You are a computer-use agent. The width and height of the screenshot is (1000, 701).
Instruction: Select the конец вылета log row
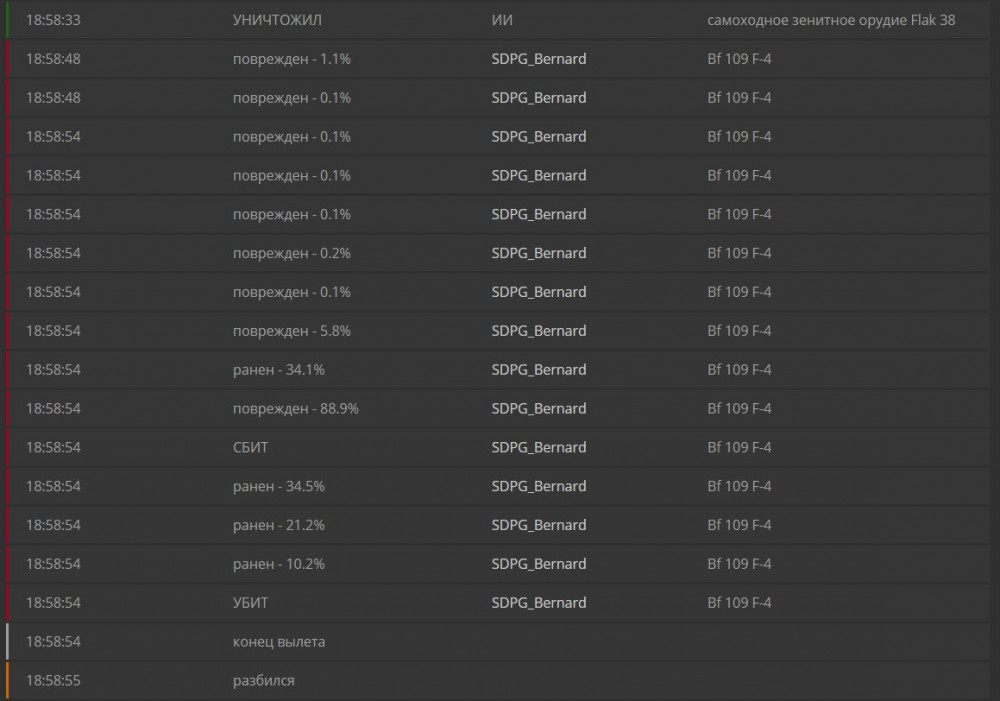(x=278, y=642)
